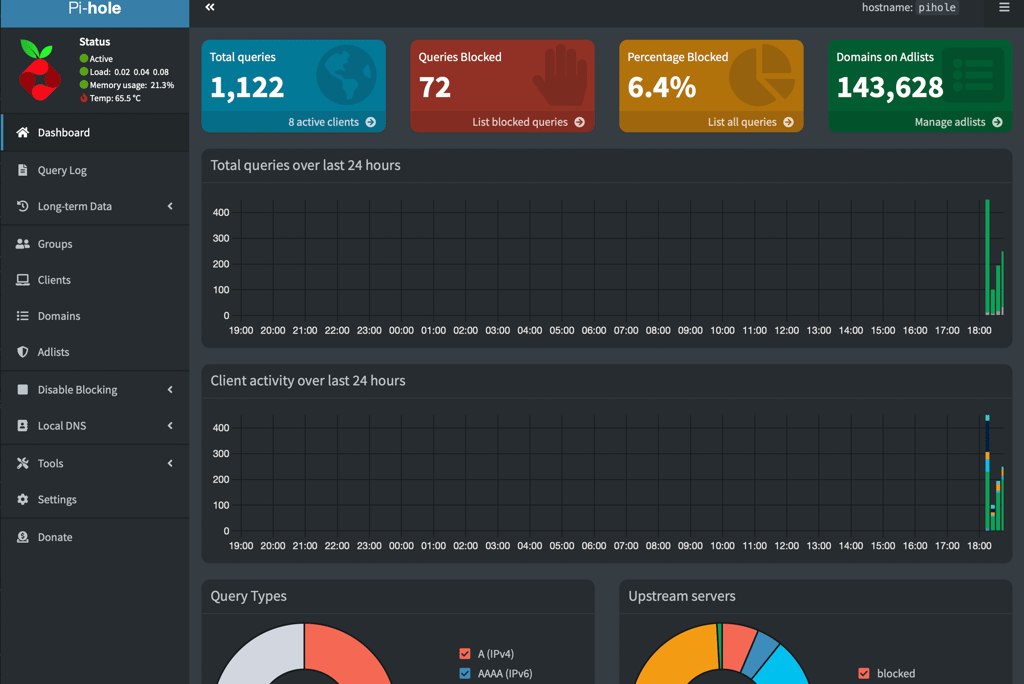Click the 1,122 total queries value
Screen dimensions: 1024x684
pos(247,87)
